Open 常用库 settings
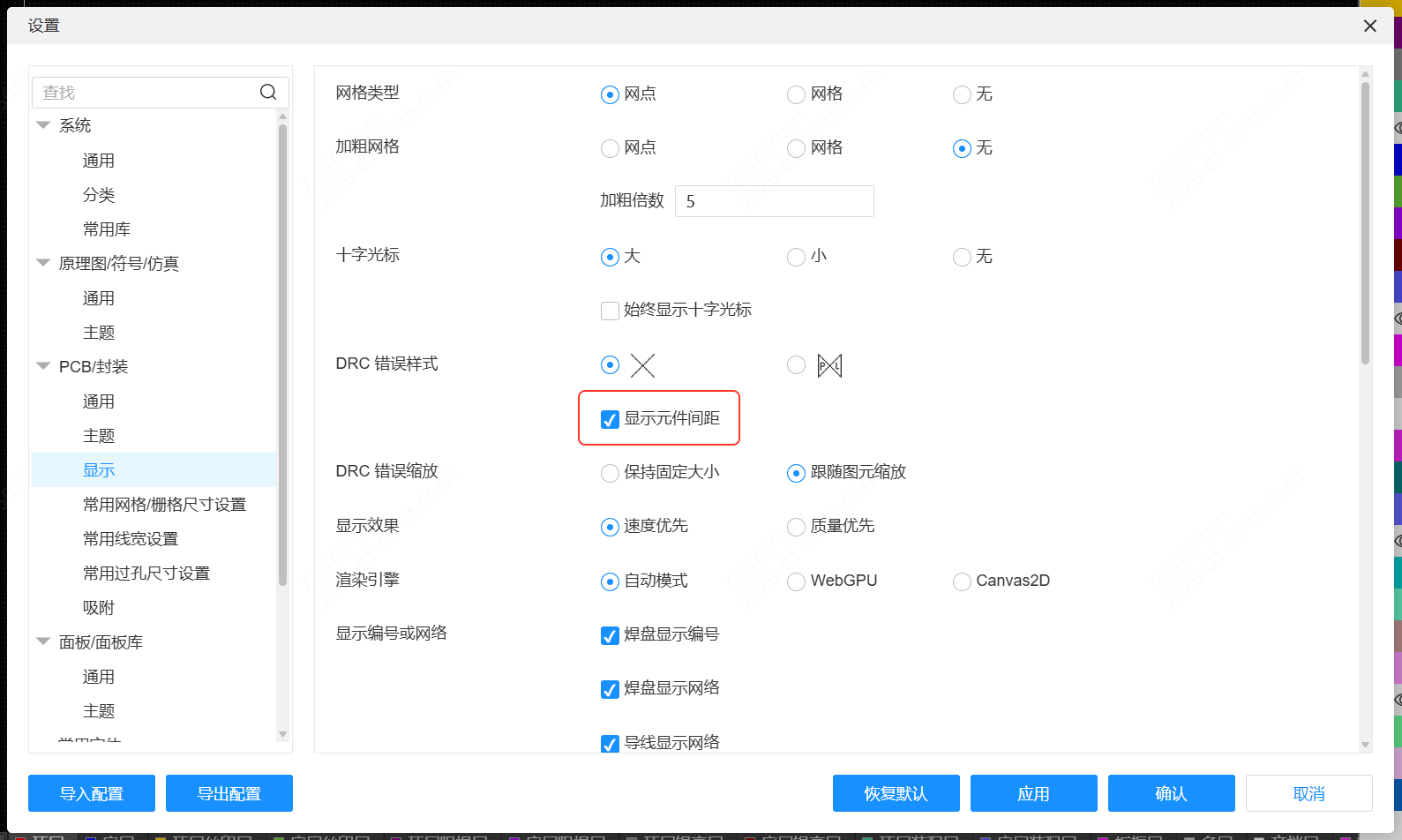 tap(107, 229)
